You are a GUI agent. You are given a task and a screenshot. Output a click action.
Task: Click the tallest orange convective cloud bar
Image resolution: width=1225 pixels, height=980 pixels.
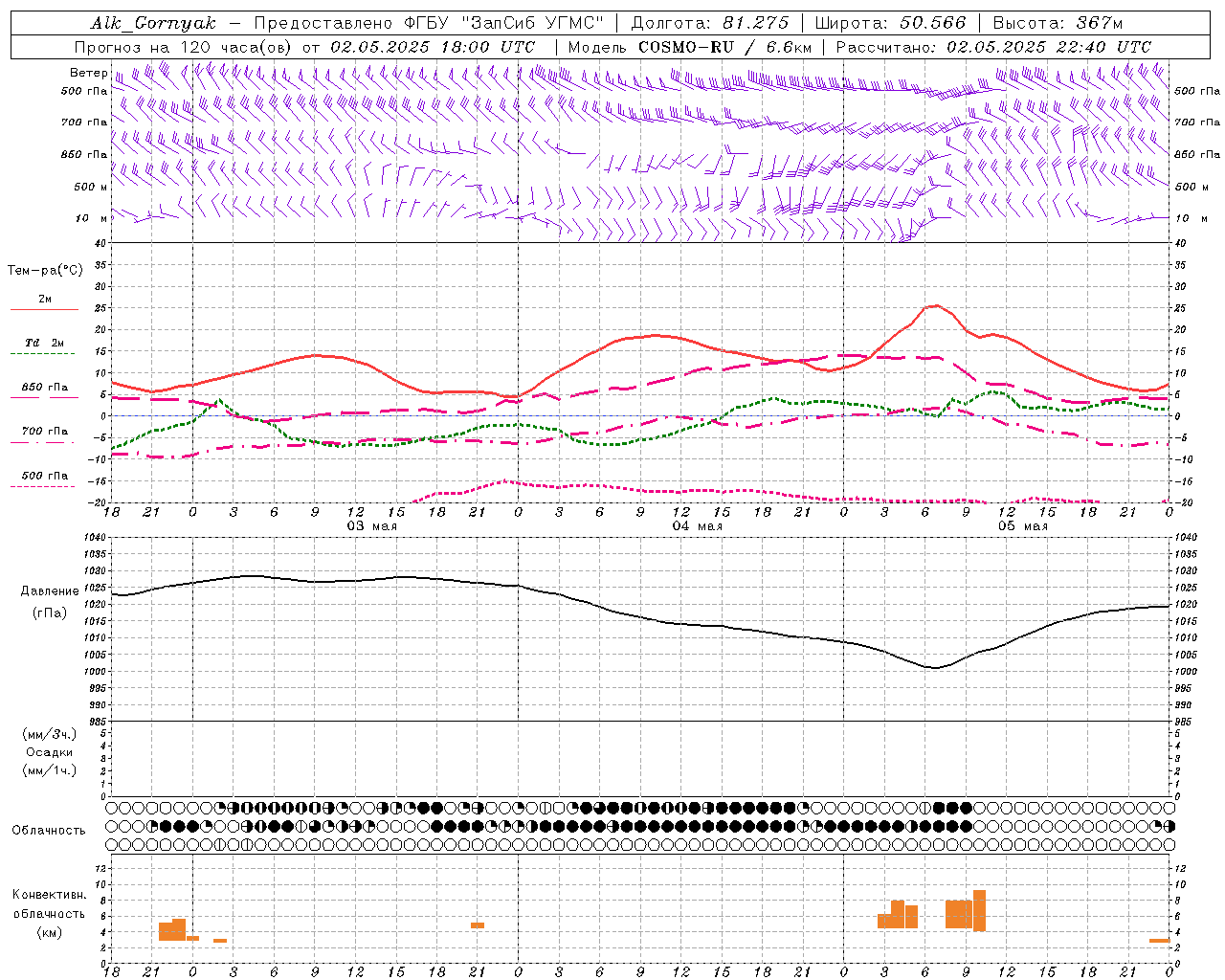click(979, 910)
